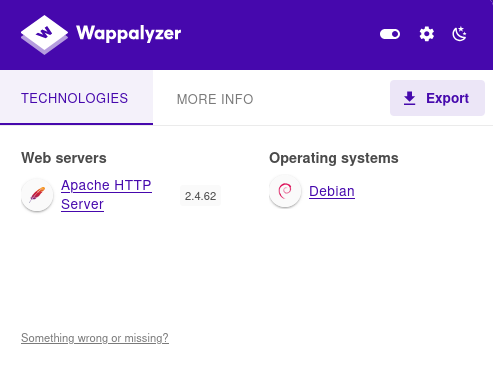Click the Debian swirl icon
The width and height of the screenshot is (493, 366).
tap(285, 191)
